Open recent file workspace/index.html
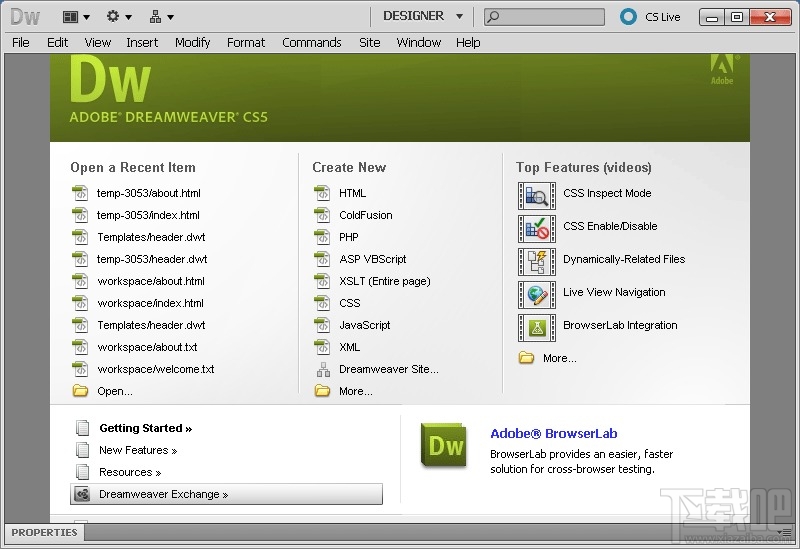Screen dimensions: 800x549 pyautogui.click(x=151, y=303)
